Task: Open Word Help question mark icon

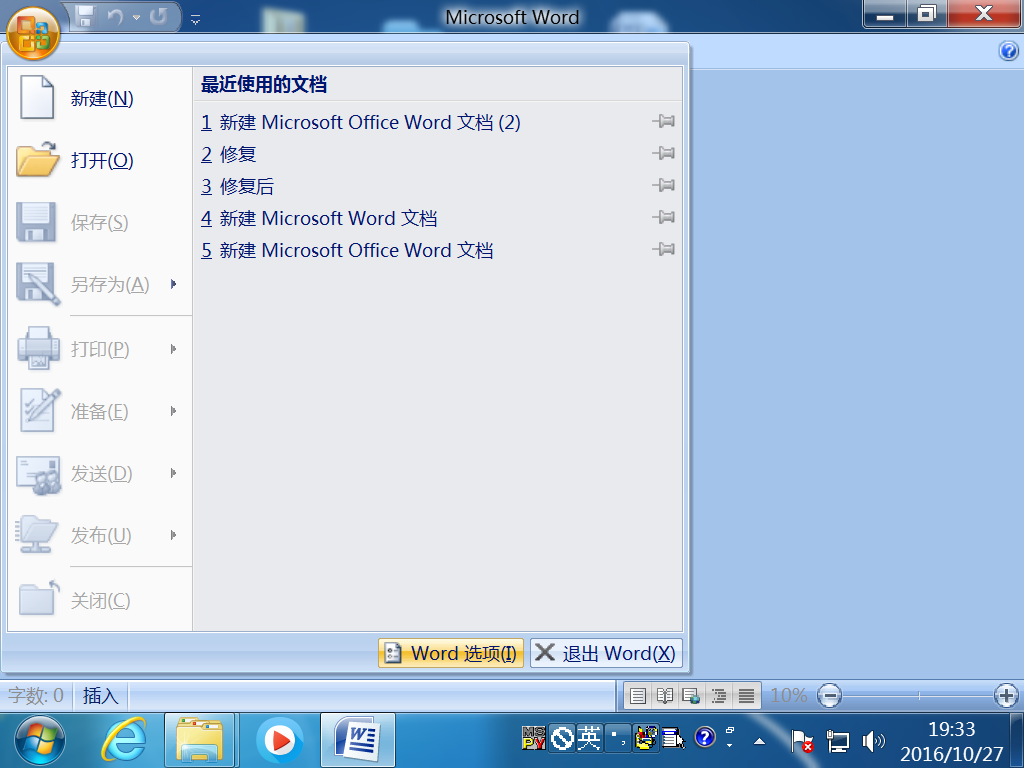Action: point(1008,50)
